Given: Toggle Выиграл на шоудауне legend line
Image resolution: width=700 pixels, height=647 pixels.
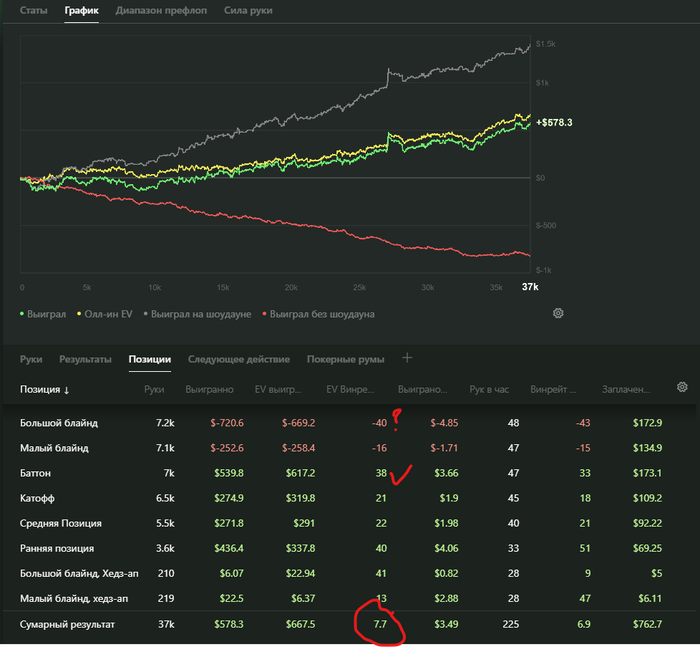Looking at the screenshot, I should (197, 314).
